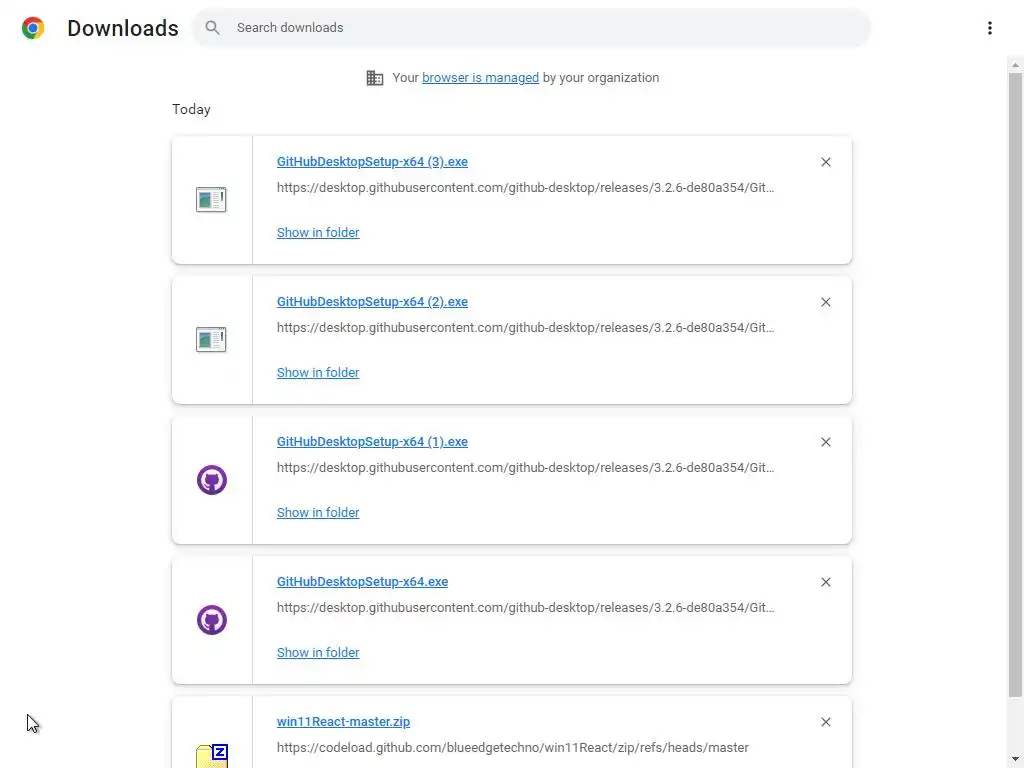
Task: Click the installer icon for GitHubDesktopSetup-x64 (2).exe
Action: (x=211, y=340)
